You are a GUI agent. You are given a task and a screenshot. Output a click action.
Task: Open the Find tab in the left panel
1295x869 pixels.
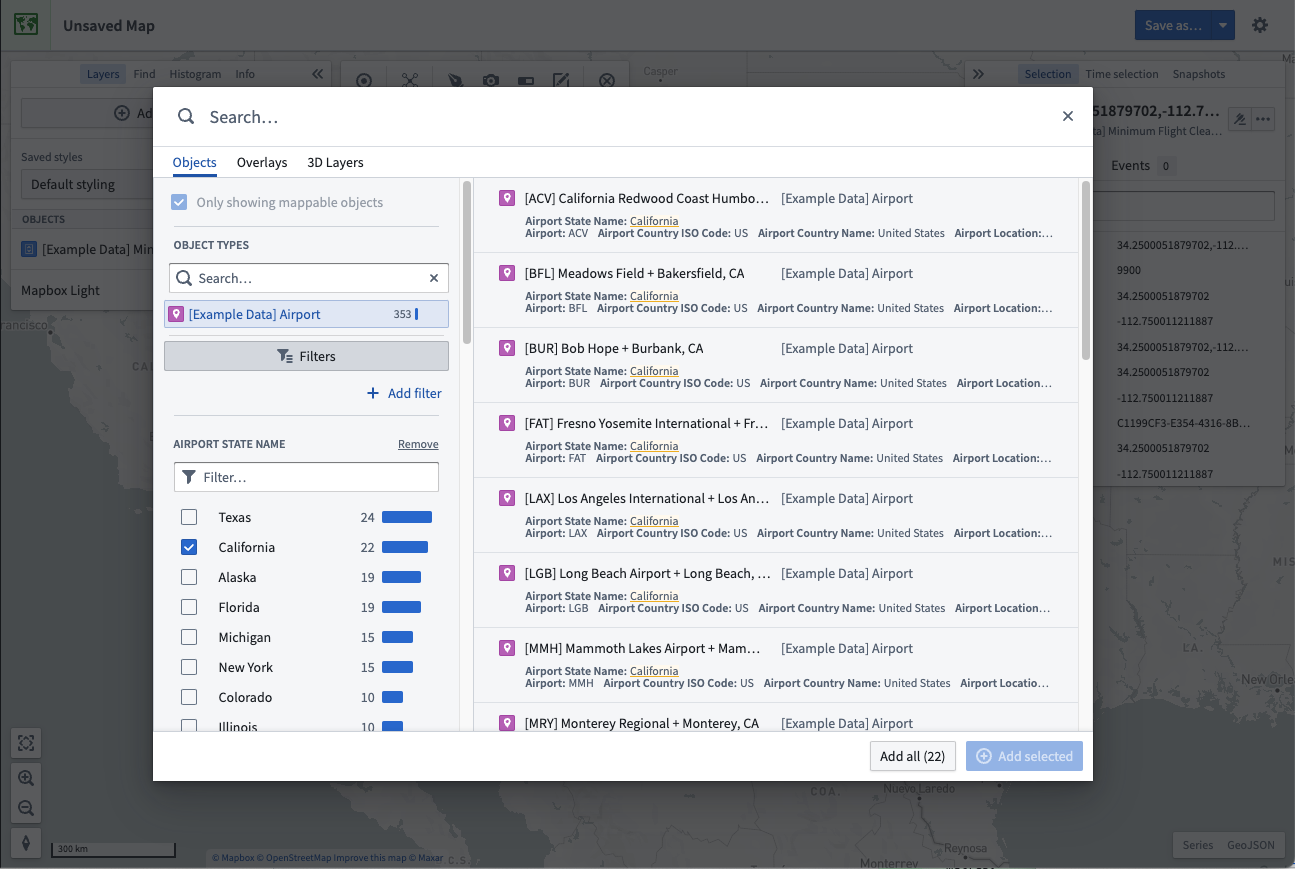point(144,74)
